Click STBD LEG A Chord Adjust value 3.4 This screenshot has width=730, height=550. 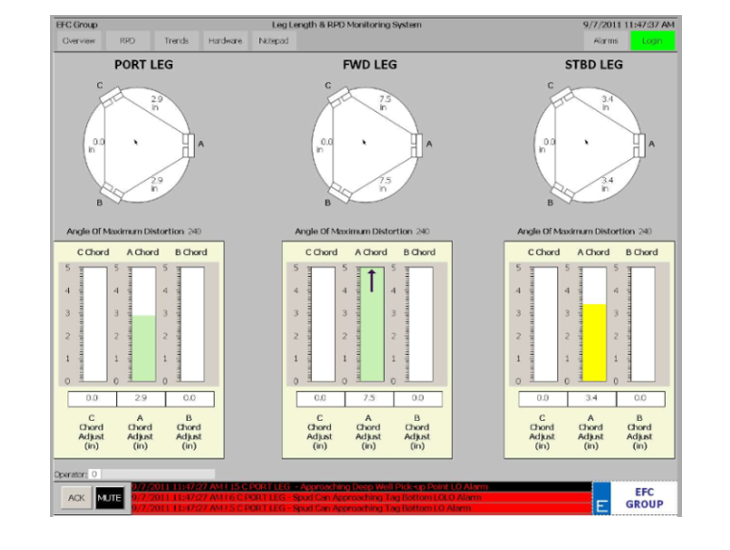point(592,399)
